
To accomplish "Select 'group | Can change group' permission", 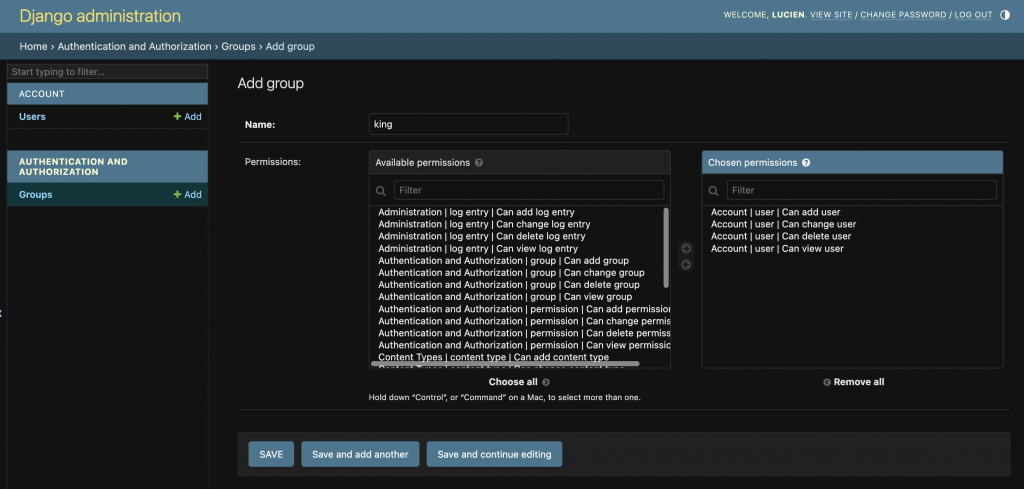I will click(511, 272).
